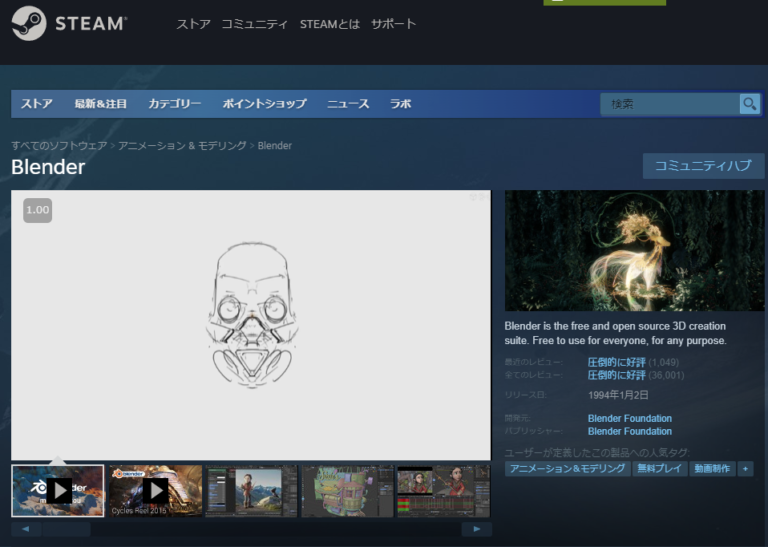Play the first Blender trailer thumbnail
Image resolution: width=768 pixels, height=547 pixels.
tap(58, 491)
